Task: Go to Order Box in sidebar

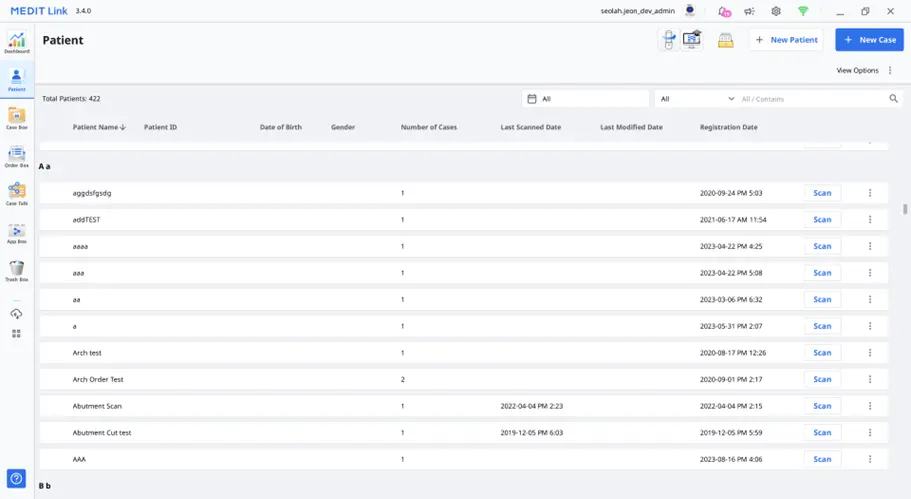Action: point(17,156)
